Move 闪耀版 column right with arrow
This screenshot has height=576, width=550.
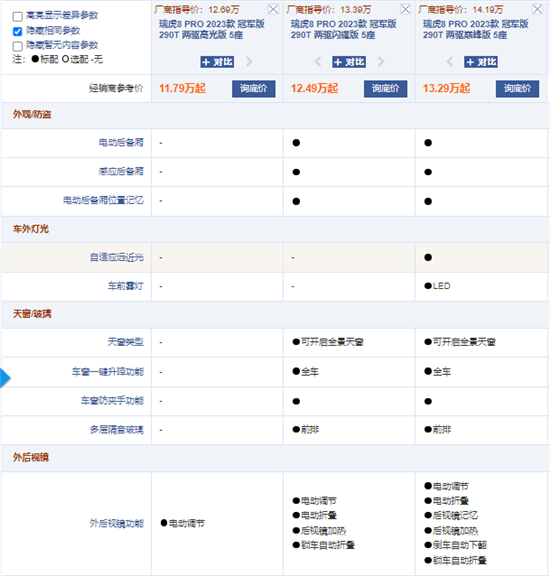click(x=381, y=61)
